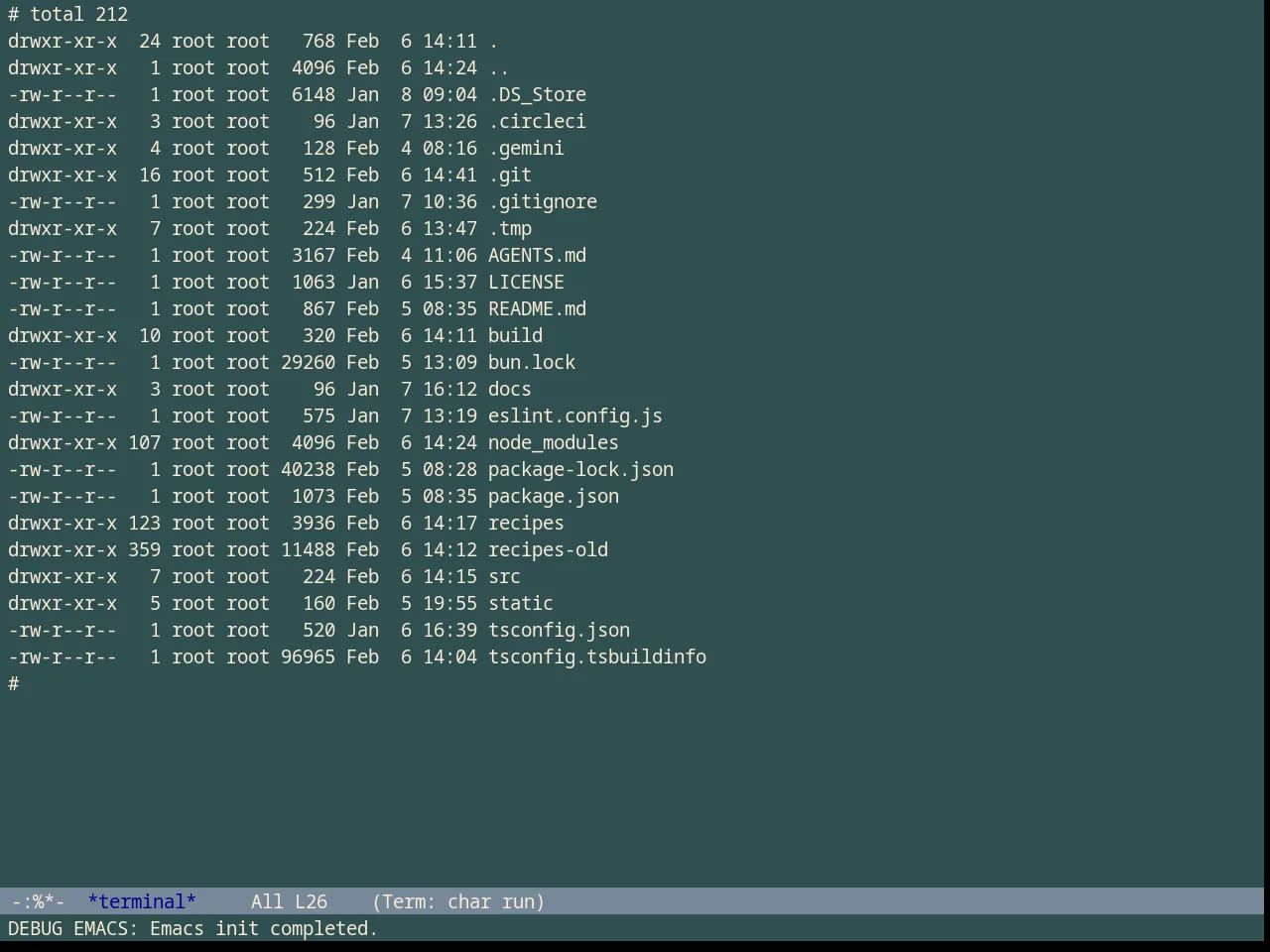Click on eslint.config.js file name
1270x952 pixels.
coord(575,416)
